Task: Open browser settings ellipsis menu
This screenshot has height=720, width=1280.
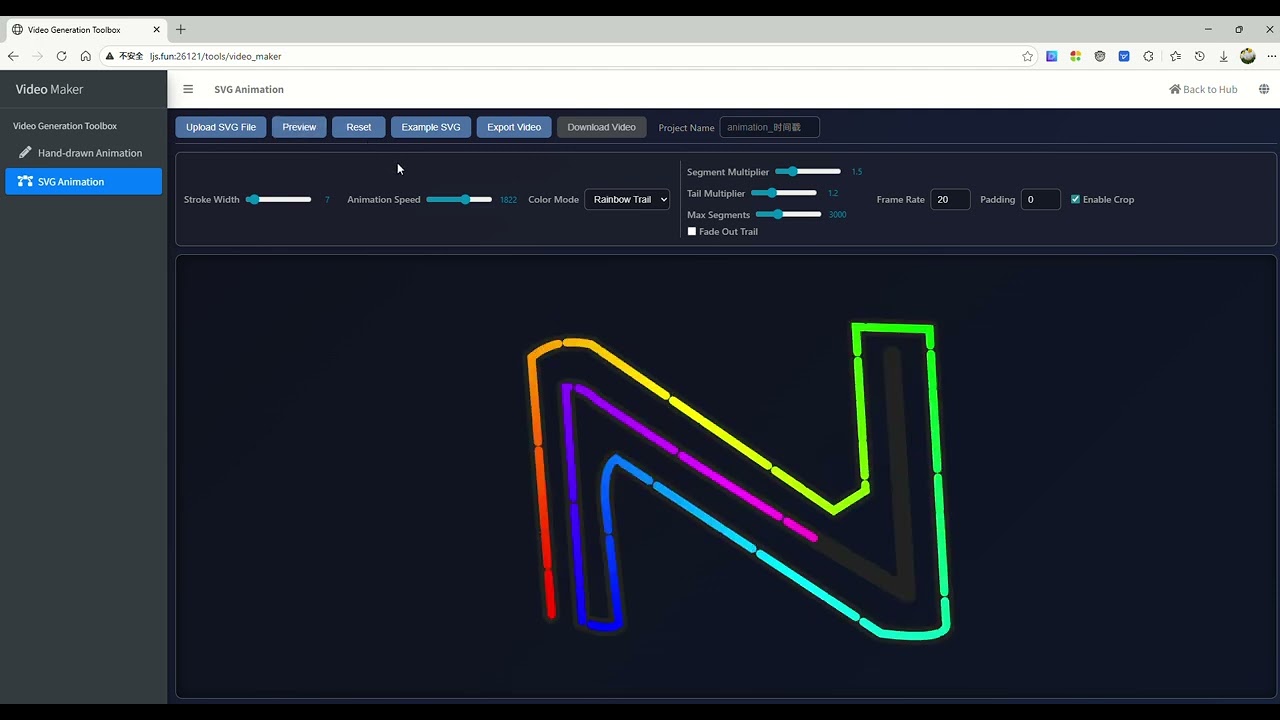Action: tap(1271, 56)
